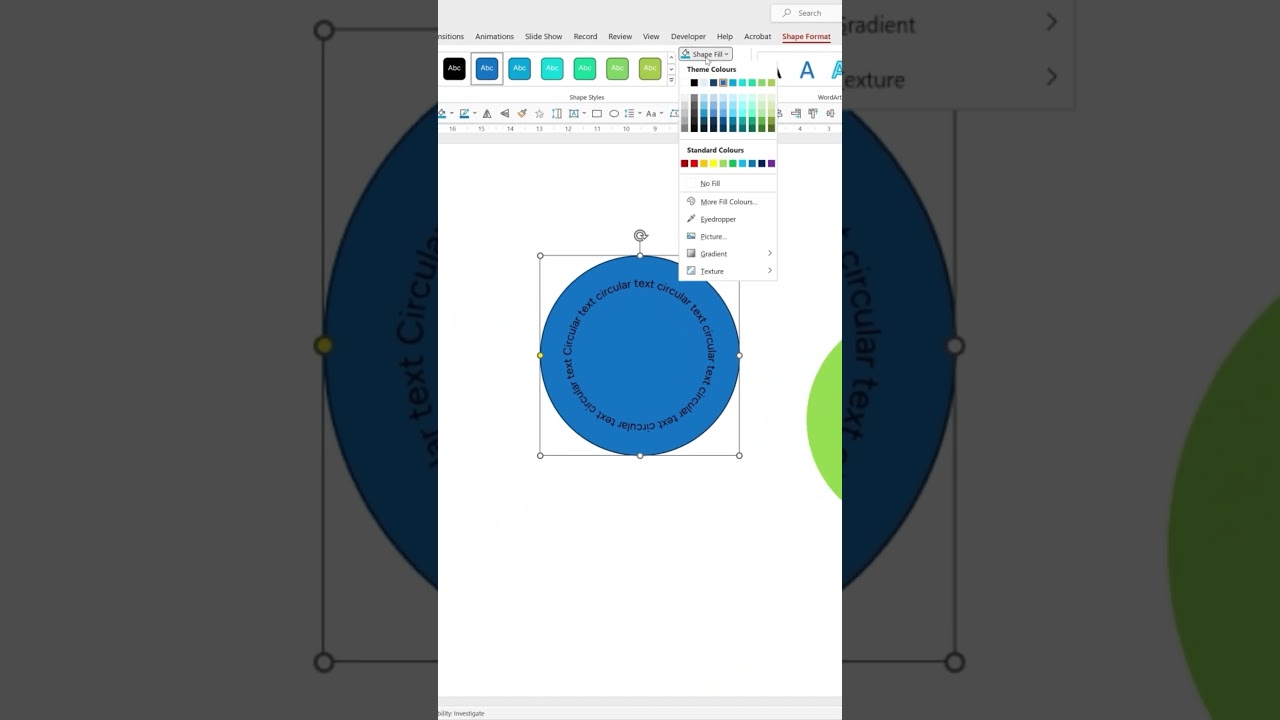Pick the light green Abc shape style
1280x720 pixels.
pyautogui.click(x=617, y=68)
